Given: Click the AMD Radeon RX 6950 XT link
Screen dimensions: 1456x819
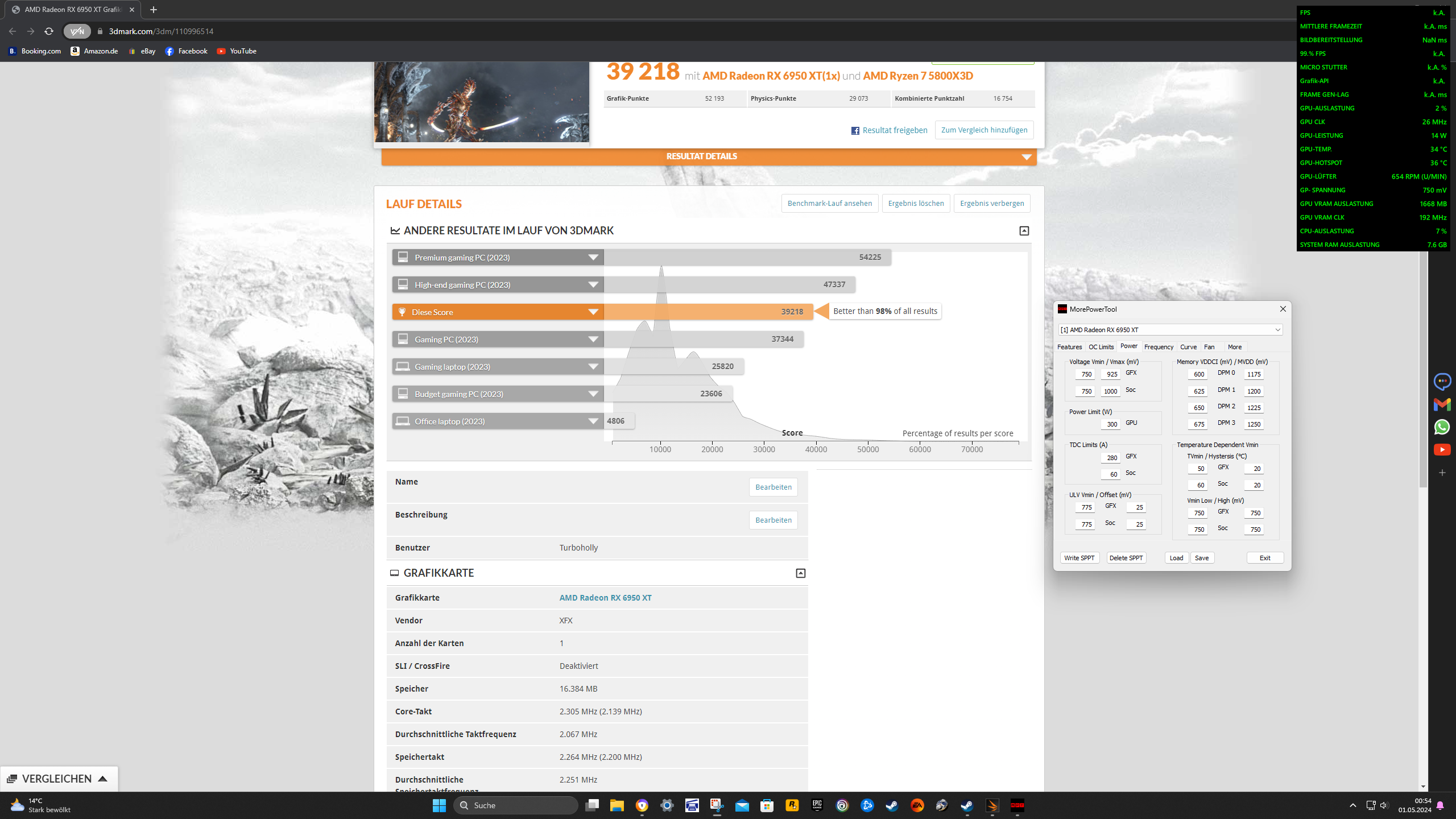Looking at the screenshot, I should [605, 598].
